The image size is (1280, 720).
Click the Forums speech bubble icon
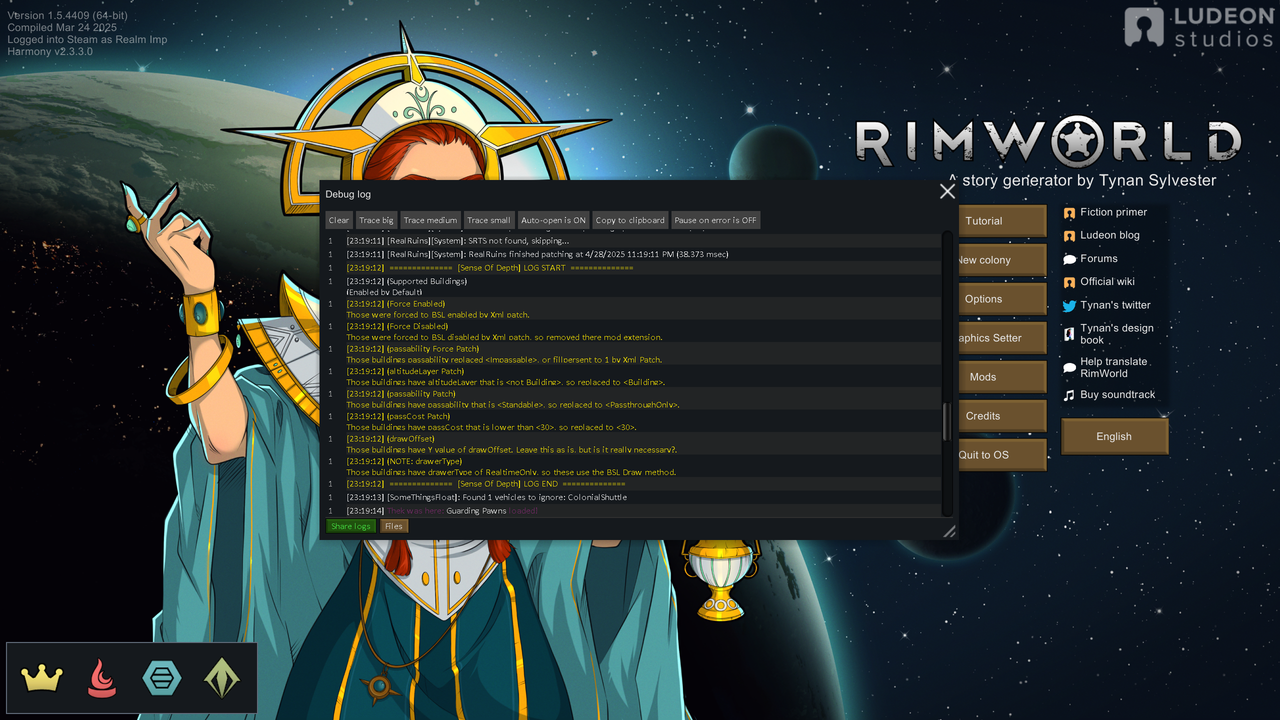tap(1069, 259)
